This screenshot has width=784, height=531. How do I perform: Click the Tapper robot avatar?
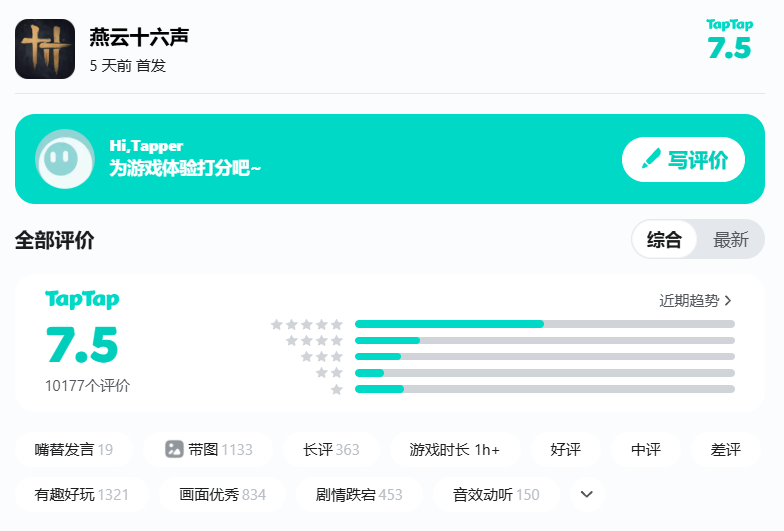65,159
